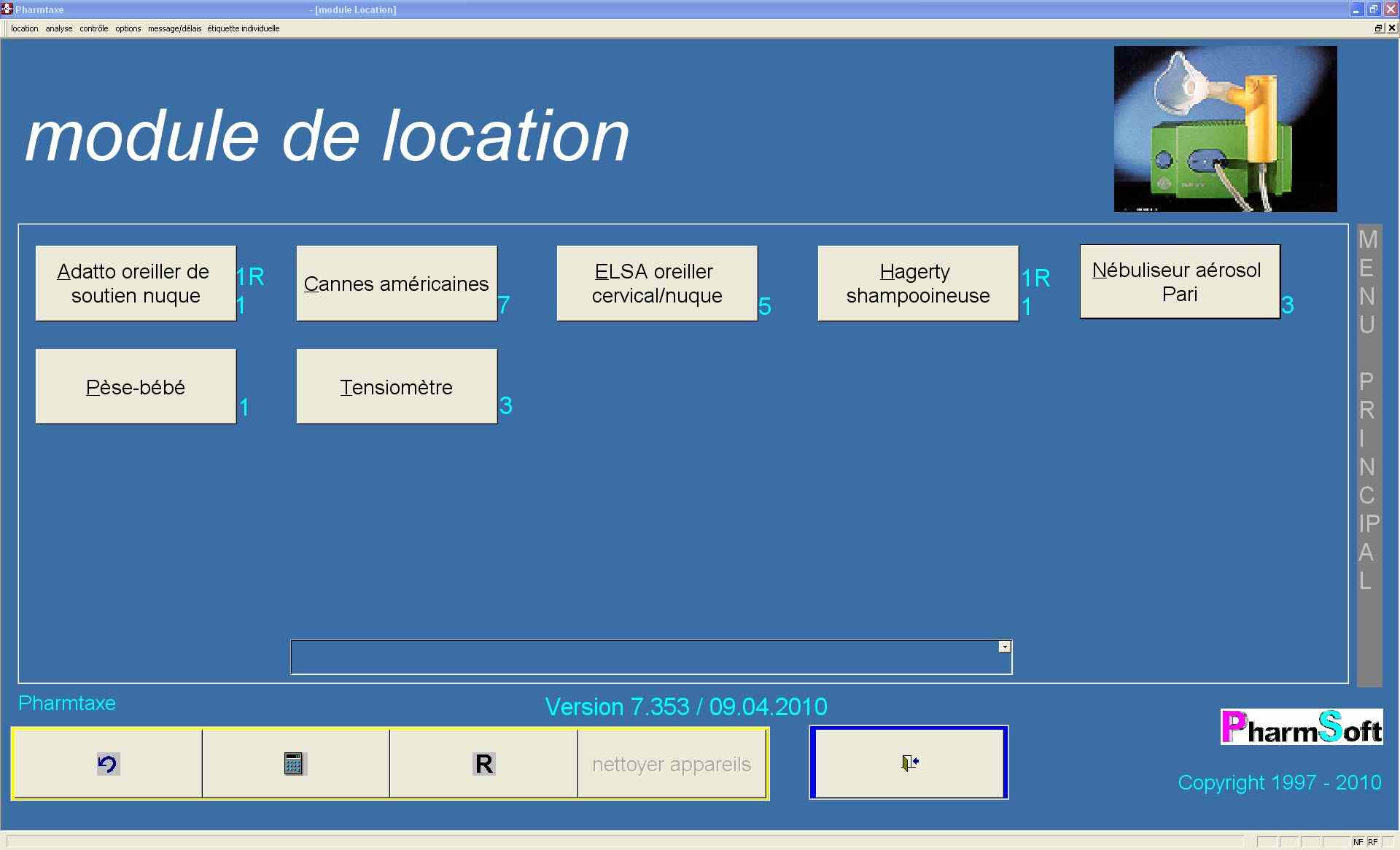Open the analyse menu
1400x850 pixels.
[58, 28]
